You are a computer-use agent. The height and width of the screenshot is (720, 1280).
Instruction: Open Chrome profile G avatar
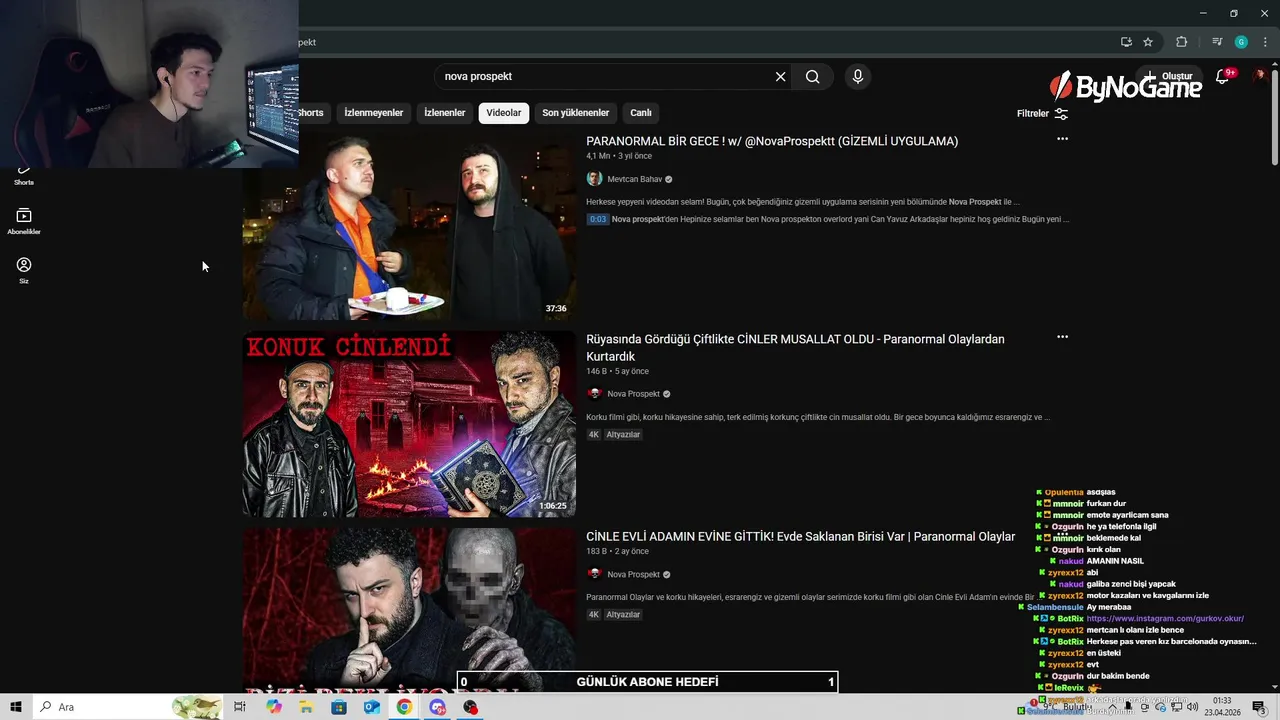click(x=1241, y=42)
